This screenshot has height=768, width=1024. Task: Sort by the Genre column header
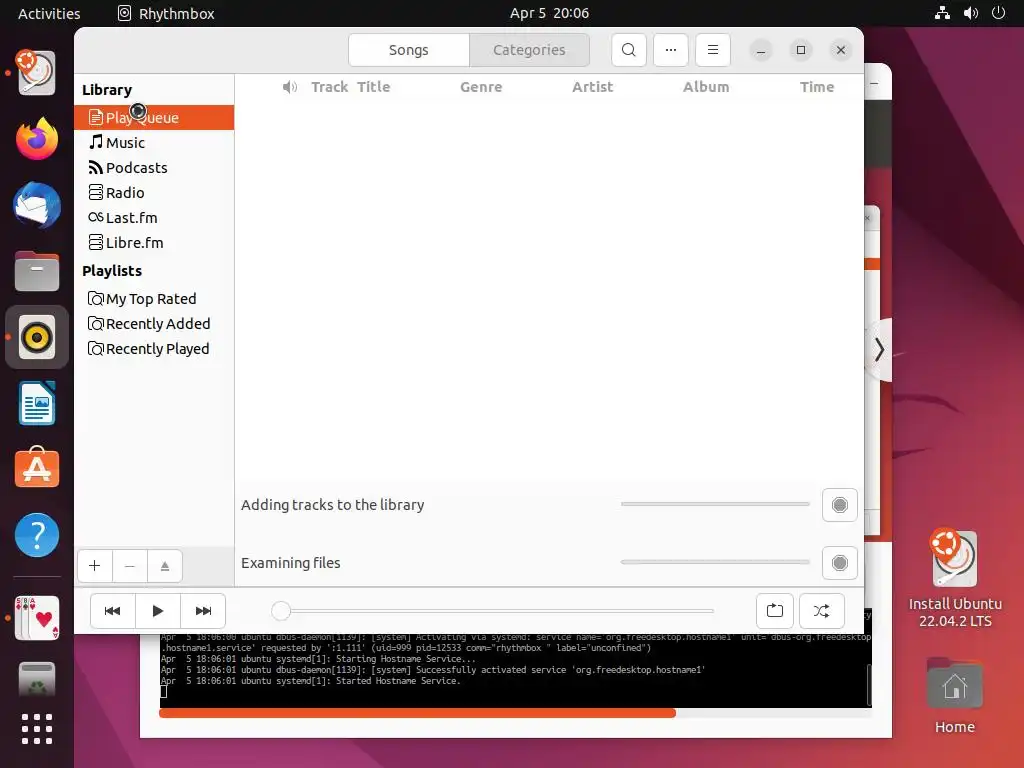coord(481,87)
